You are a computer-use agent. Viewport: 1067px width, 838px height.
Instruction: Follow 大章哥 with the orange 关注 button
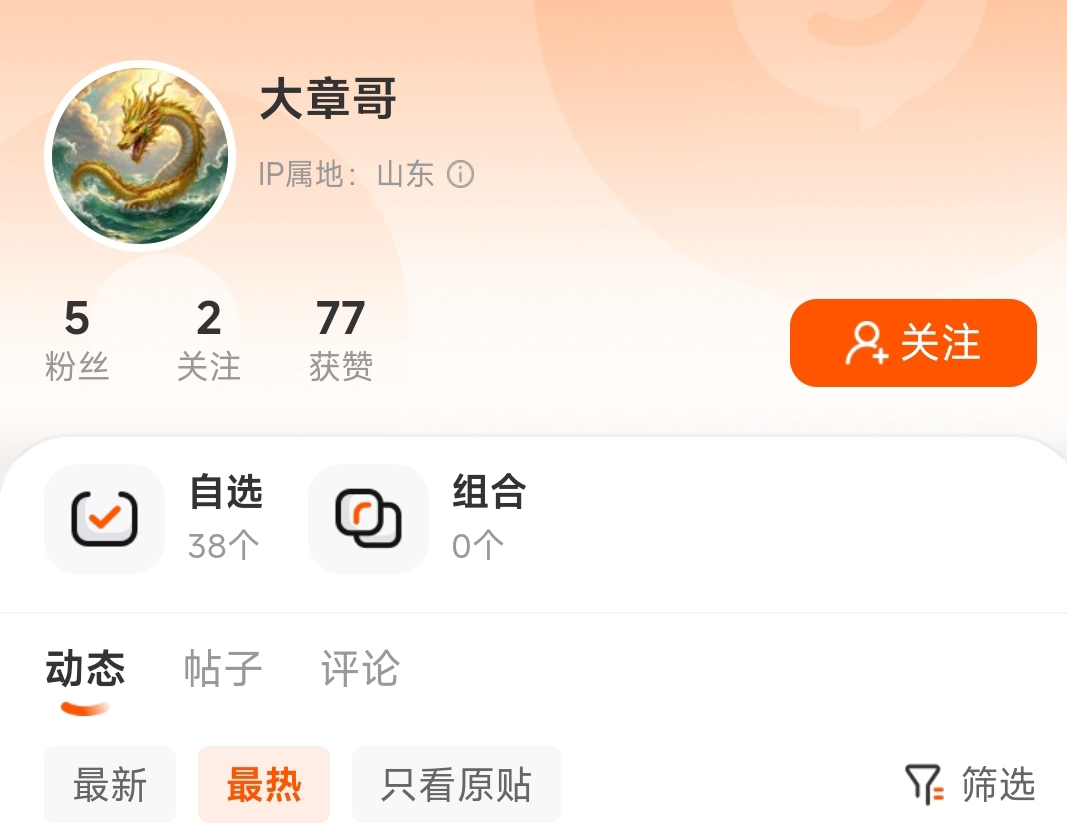click(x=913, y=343)
